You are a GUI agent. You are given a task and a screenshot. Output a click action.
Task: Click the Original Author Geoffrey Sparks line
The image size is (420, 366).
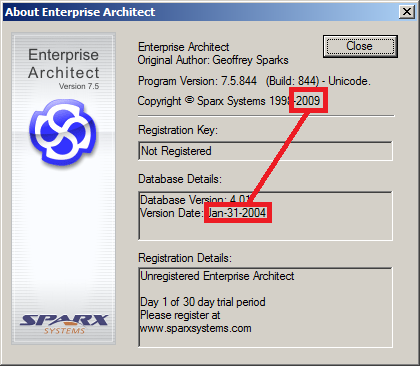(213, 60)
